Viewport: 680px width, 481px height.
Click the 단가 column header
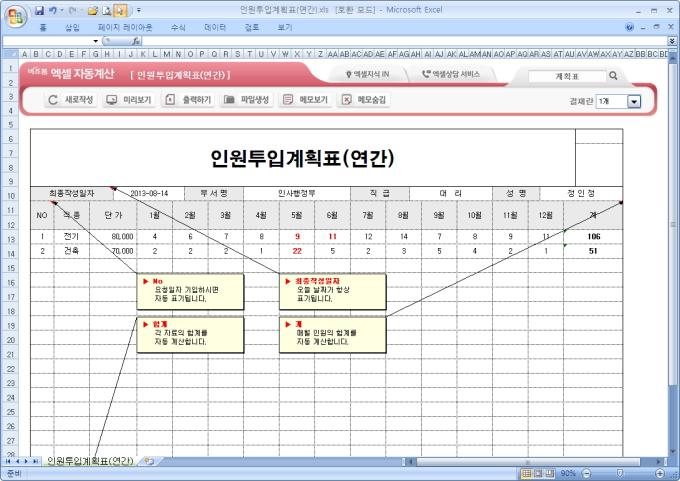[113, 215]
